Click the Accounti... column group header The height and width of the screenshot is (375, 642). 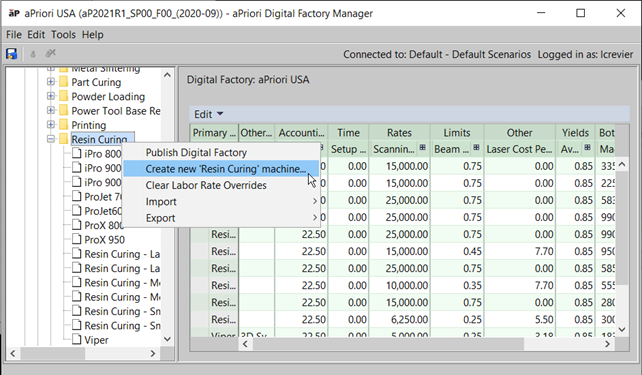click(x=301, y=133)
